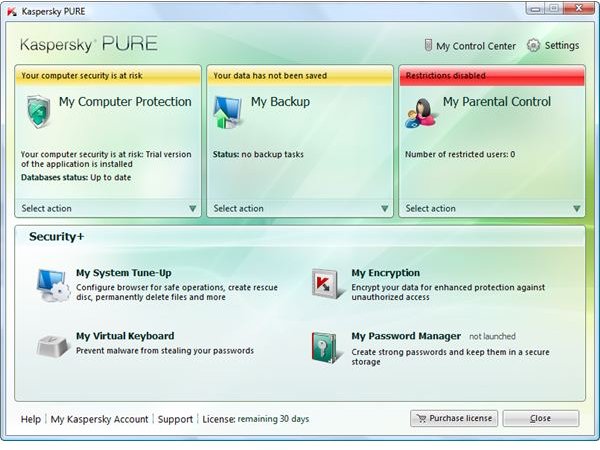The height and width of the screenshot is (450, 600).
Task: Click the My Parental Control heading
Action: tap(497, 102)
